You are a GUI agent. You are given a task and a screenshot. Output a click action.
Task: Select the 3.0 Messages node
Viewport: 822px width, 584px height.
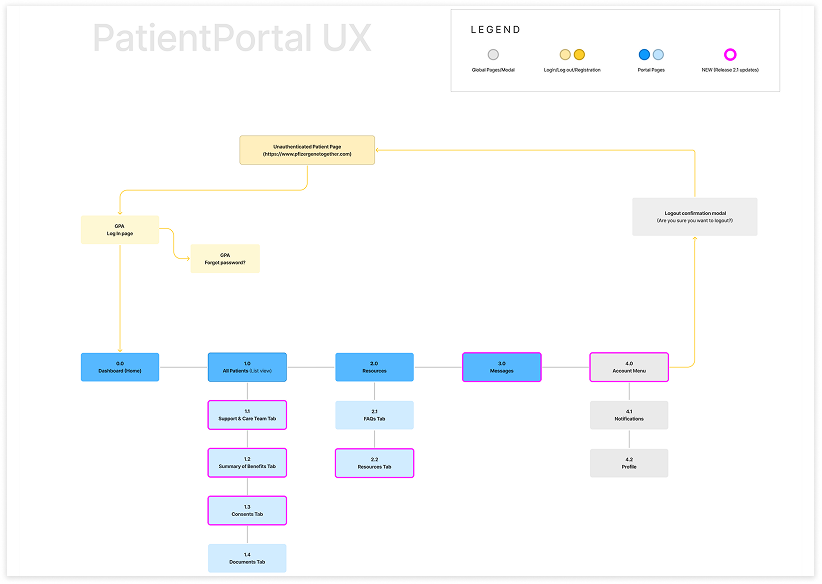501,367
